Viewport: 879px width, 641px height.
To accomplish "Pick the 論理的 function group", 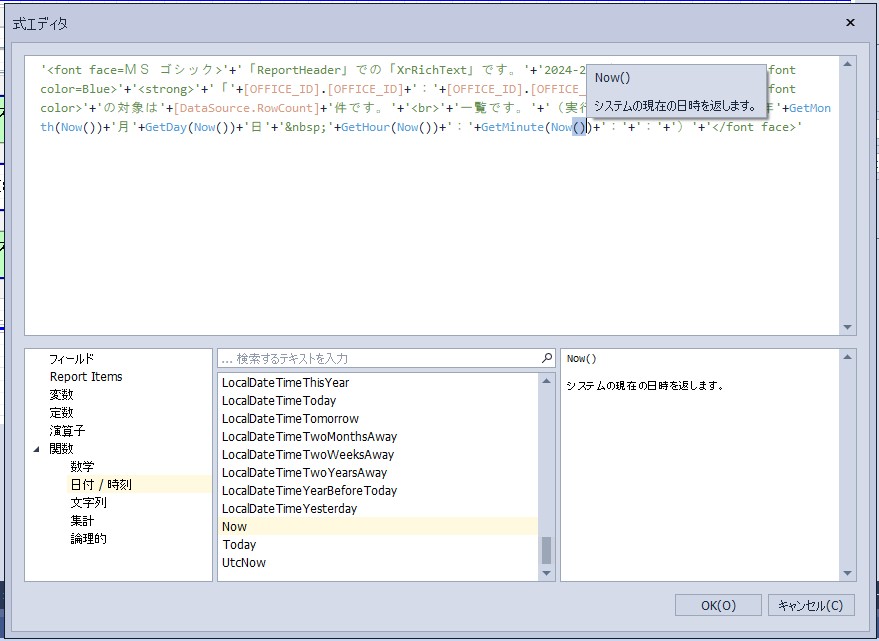I will coord(88,538).
